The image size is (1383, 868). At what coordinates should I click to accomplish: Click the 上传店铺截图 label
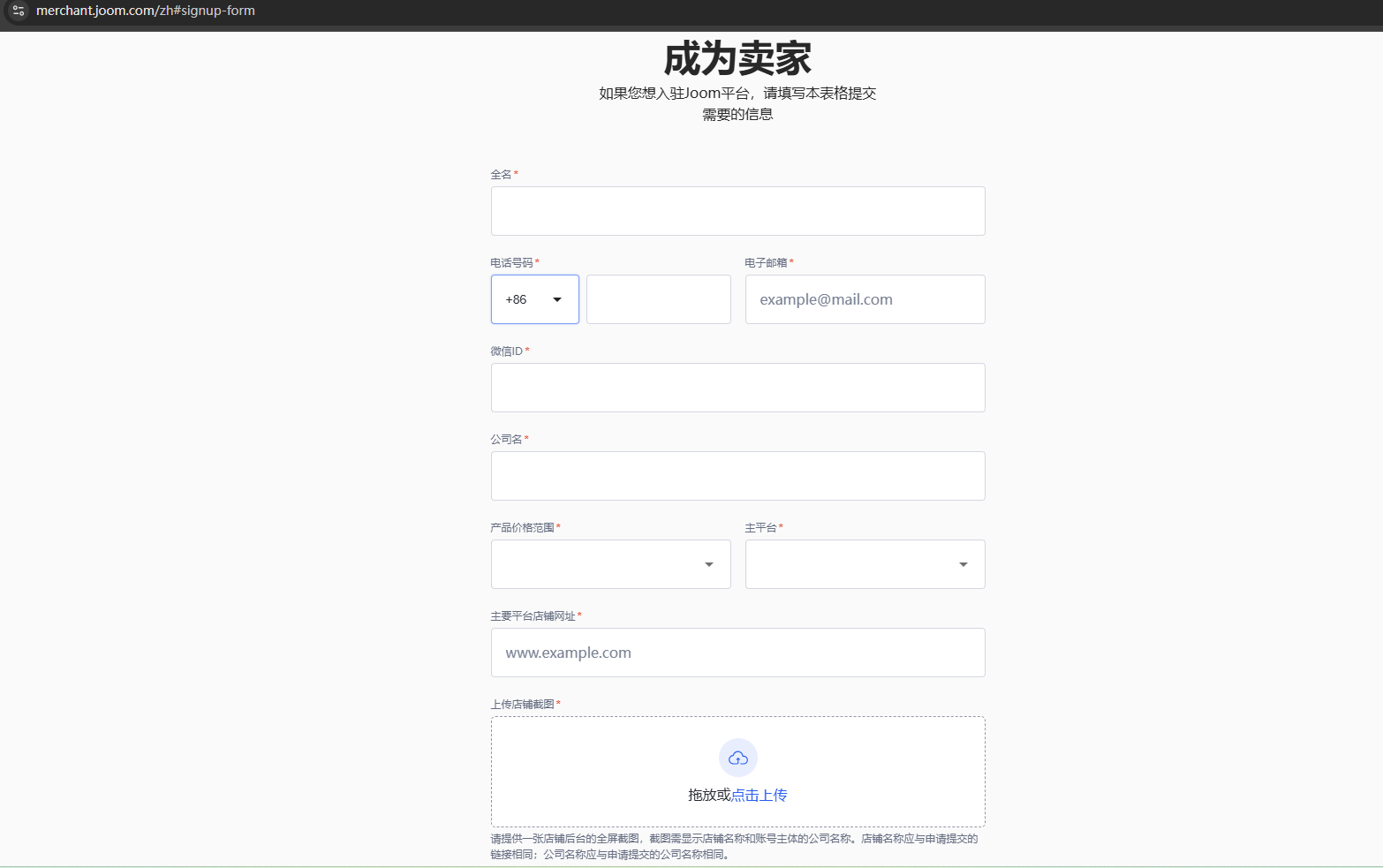click(x=523, y=704)
